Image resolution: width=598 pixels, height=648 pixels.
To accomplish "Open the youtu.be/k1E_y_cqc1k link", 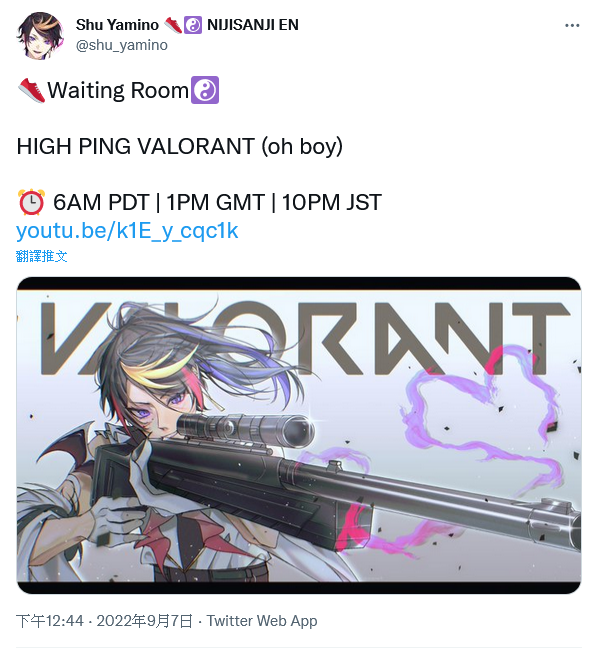I will click(127, 231).
